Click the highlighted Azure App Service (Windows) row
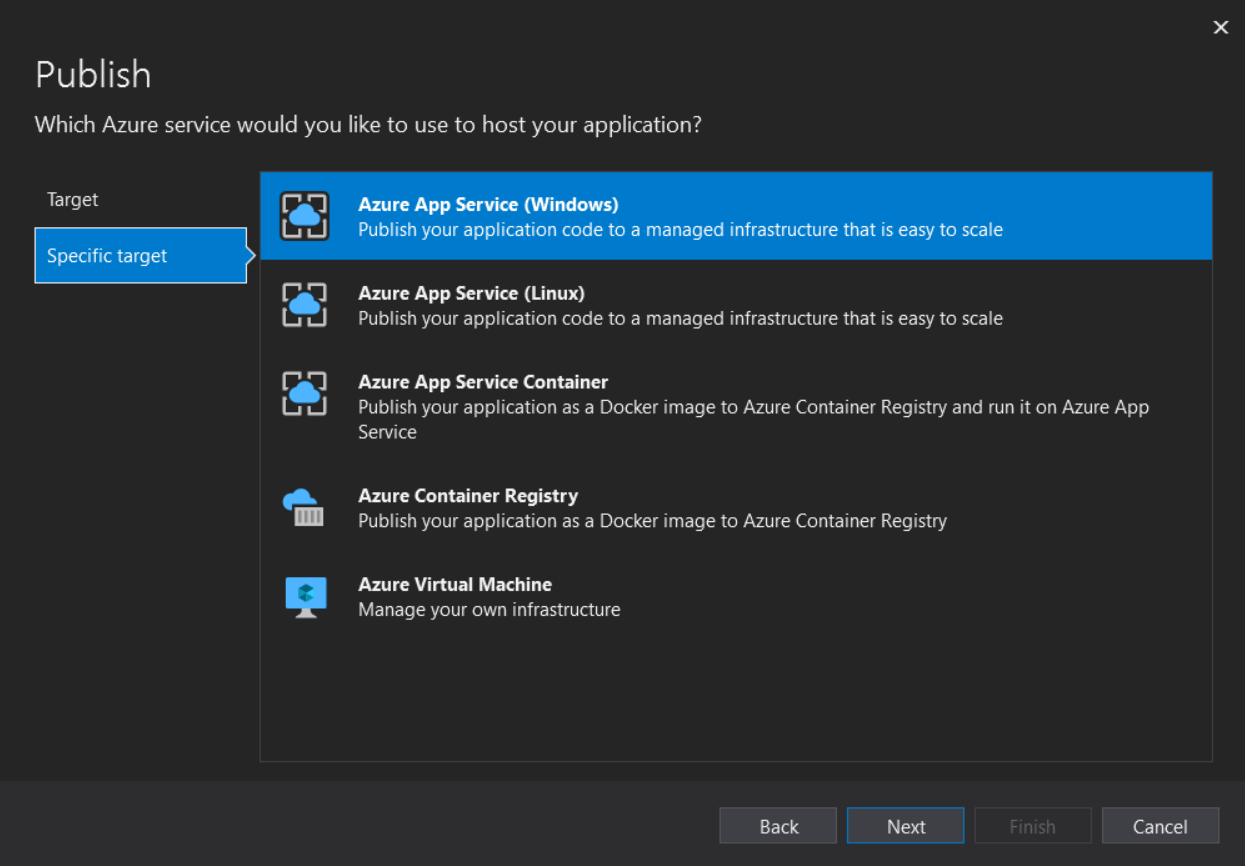 [700, 215]
